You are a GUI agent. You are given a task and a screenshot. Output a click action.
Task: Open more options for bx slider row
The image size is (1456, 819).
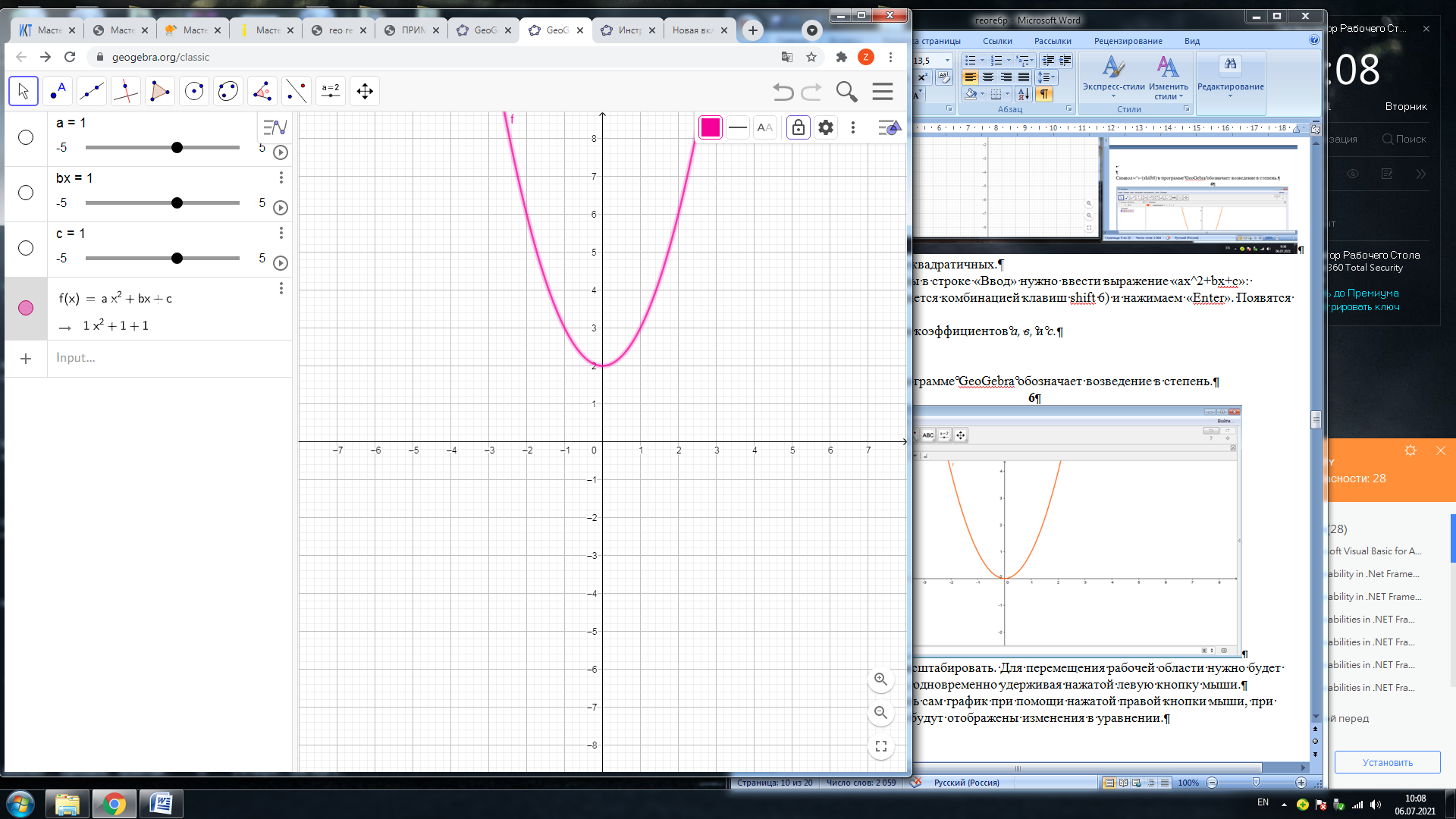click(x=281, y=177)
